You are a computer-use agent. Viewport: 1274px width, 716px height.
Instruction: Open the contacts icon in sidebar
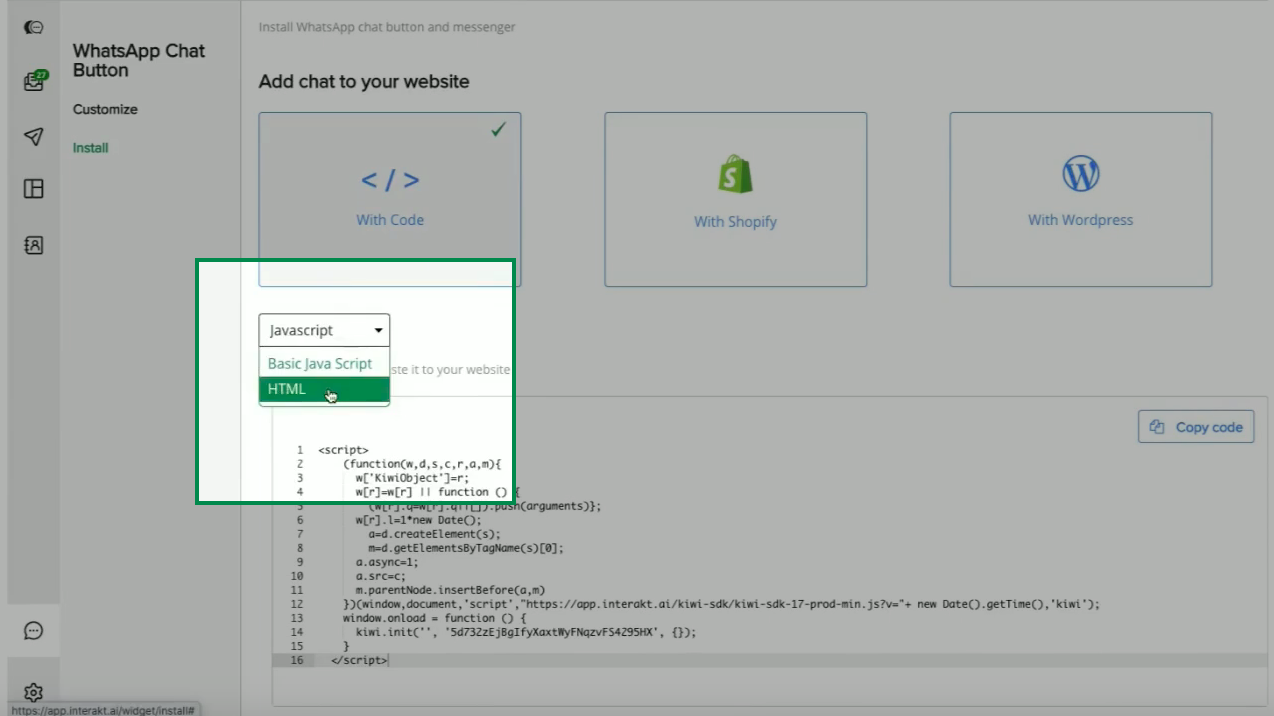pyautogui.click(x=33, y=244)
